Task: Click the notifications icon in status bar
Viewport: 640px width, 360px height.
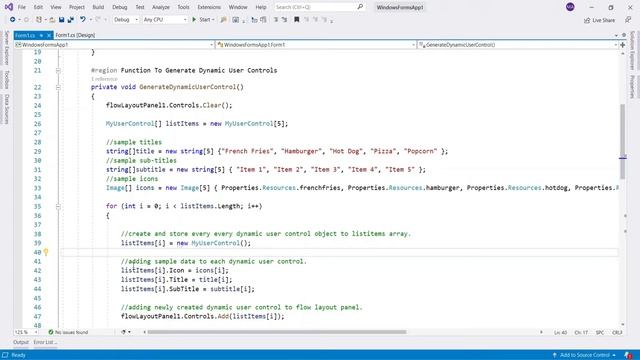Action: click(628, 355)
